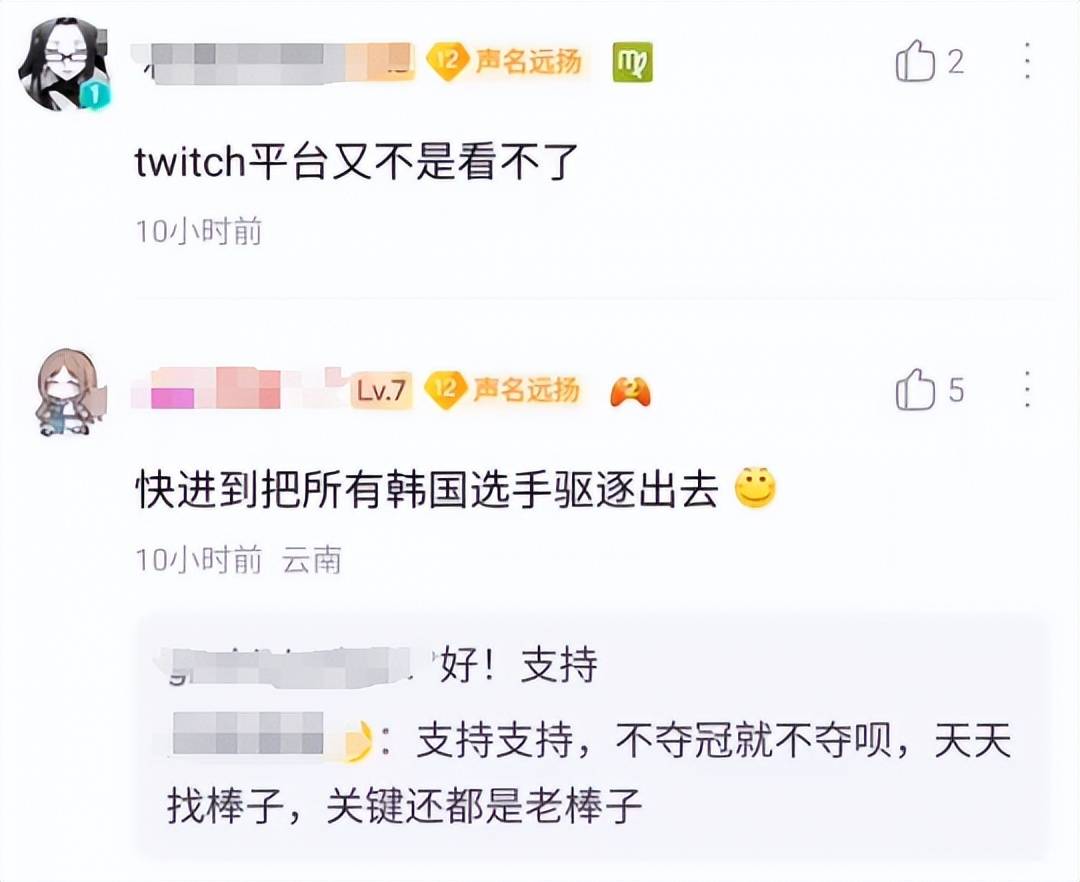Open the more-options dots on the twitch comment
The width and height of the screenshot is (1080, 882).
point(1027,61)
